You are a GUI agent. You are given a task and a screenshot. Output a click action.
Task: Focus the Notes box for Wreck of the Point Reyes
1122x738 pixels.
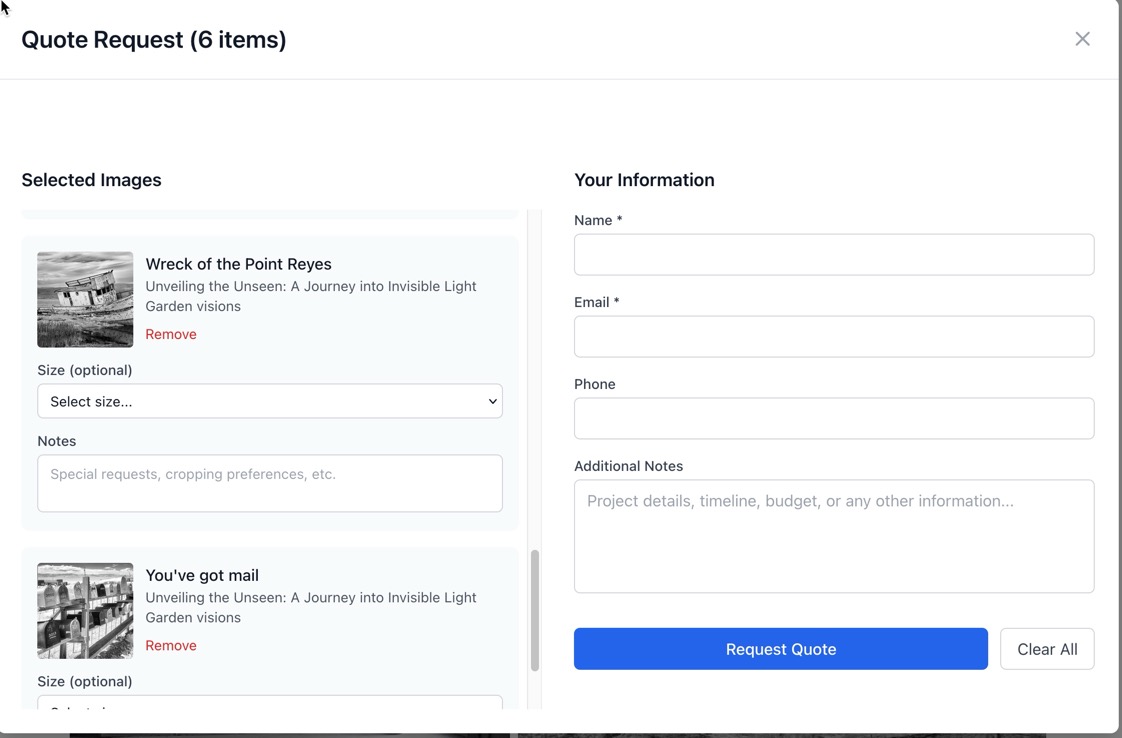[x=270, y=483]
